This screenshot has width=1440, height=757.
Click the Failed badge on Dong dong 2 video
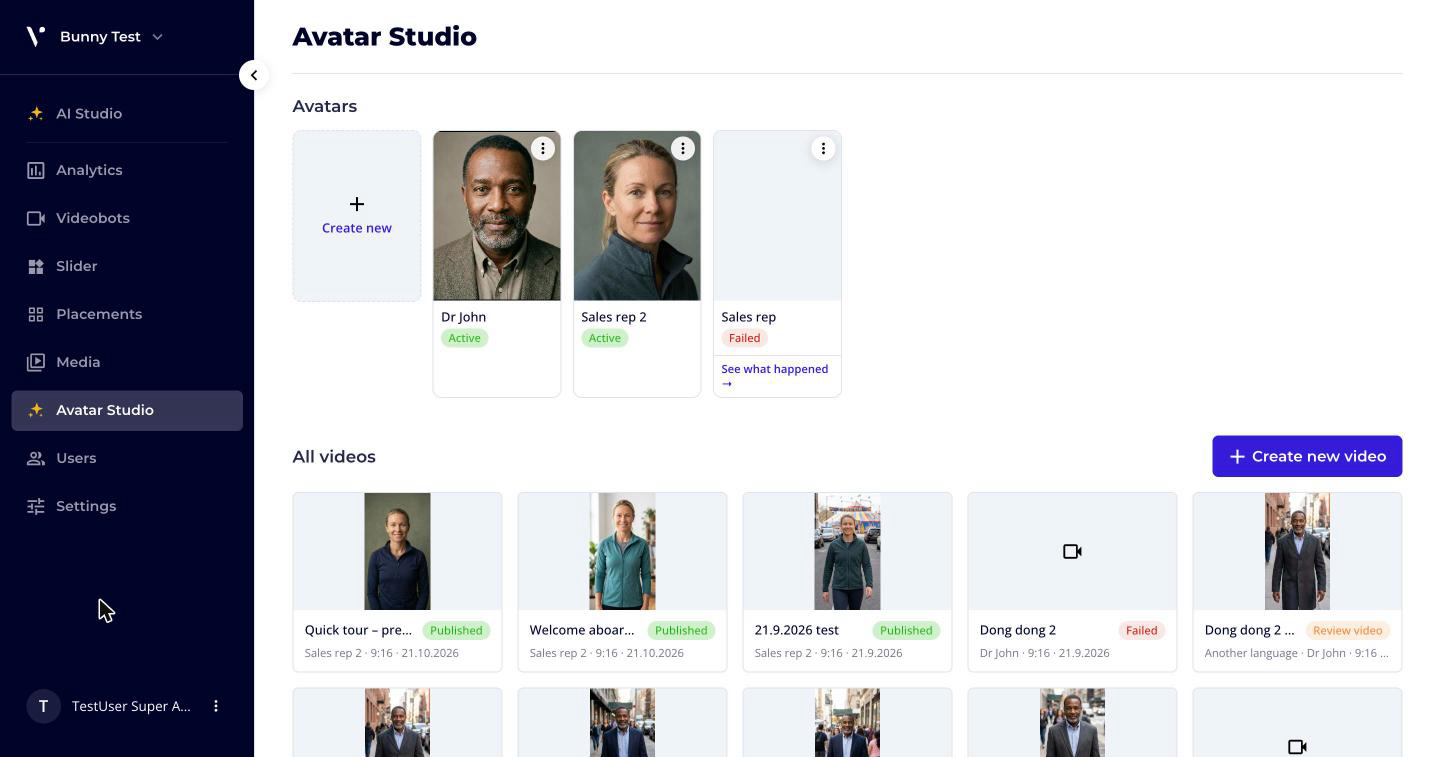(x=1141, y=630)
